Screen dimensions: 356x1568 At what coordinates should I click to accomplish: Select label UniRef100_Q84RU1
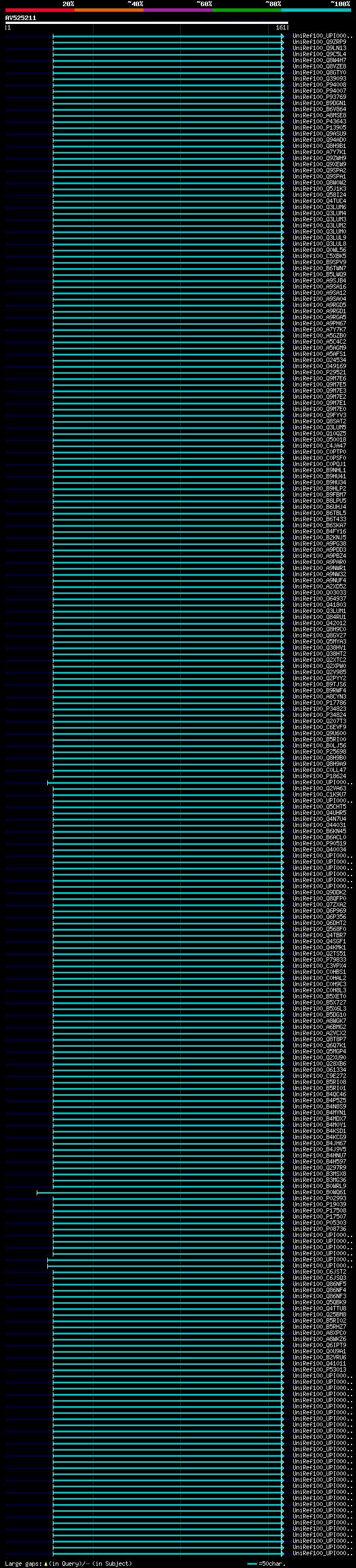[x=319, y=617]
